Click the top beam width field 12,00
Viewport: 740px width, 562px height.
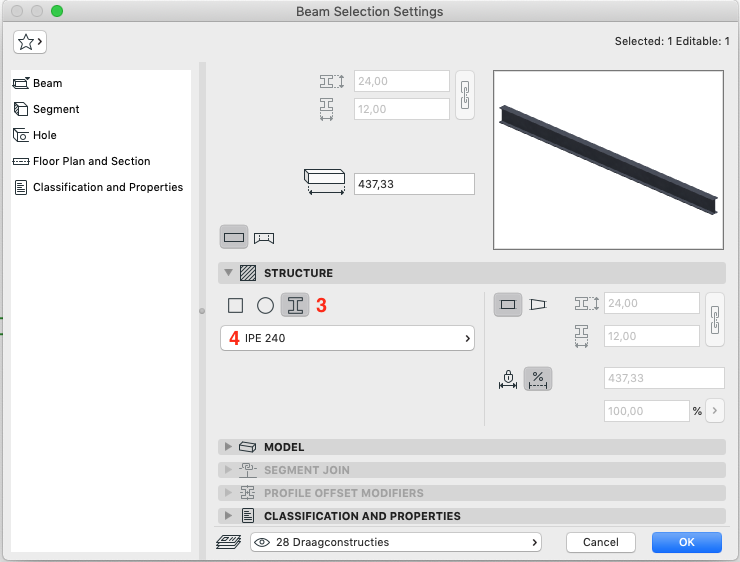coord(402,109)
